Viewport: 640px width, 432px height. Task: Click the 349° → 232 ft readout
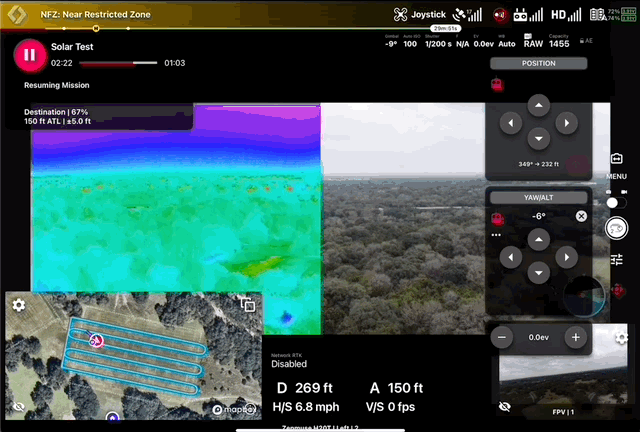(538, 164)
